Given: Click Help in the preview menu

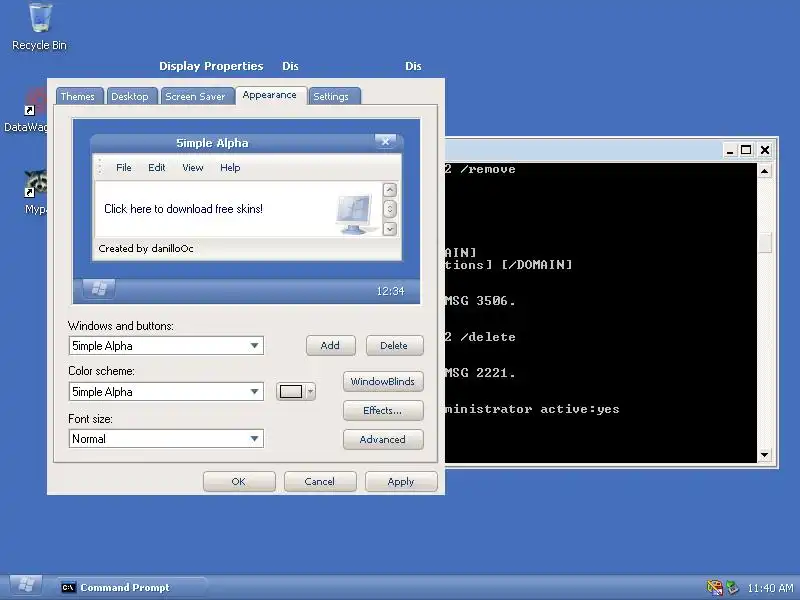Looking at the screenshot, I should (230, 167).
